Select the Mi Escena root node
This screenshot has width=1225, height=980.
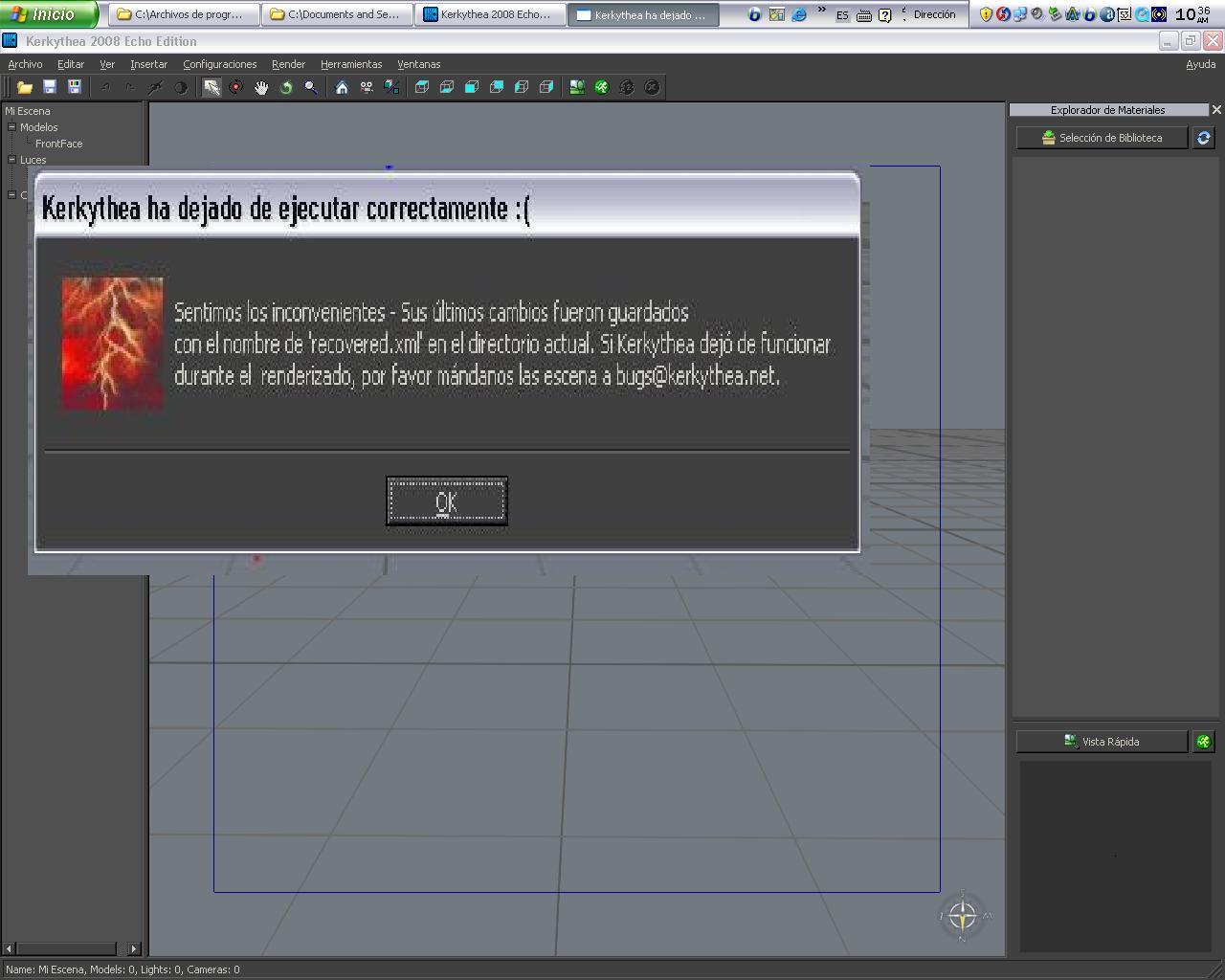click(27, 111)
